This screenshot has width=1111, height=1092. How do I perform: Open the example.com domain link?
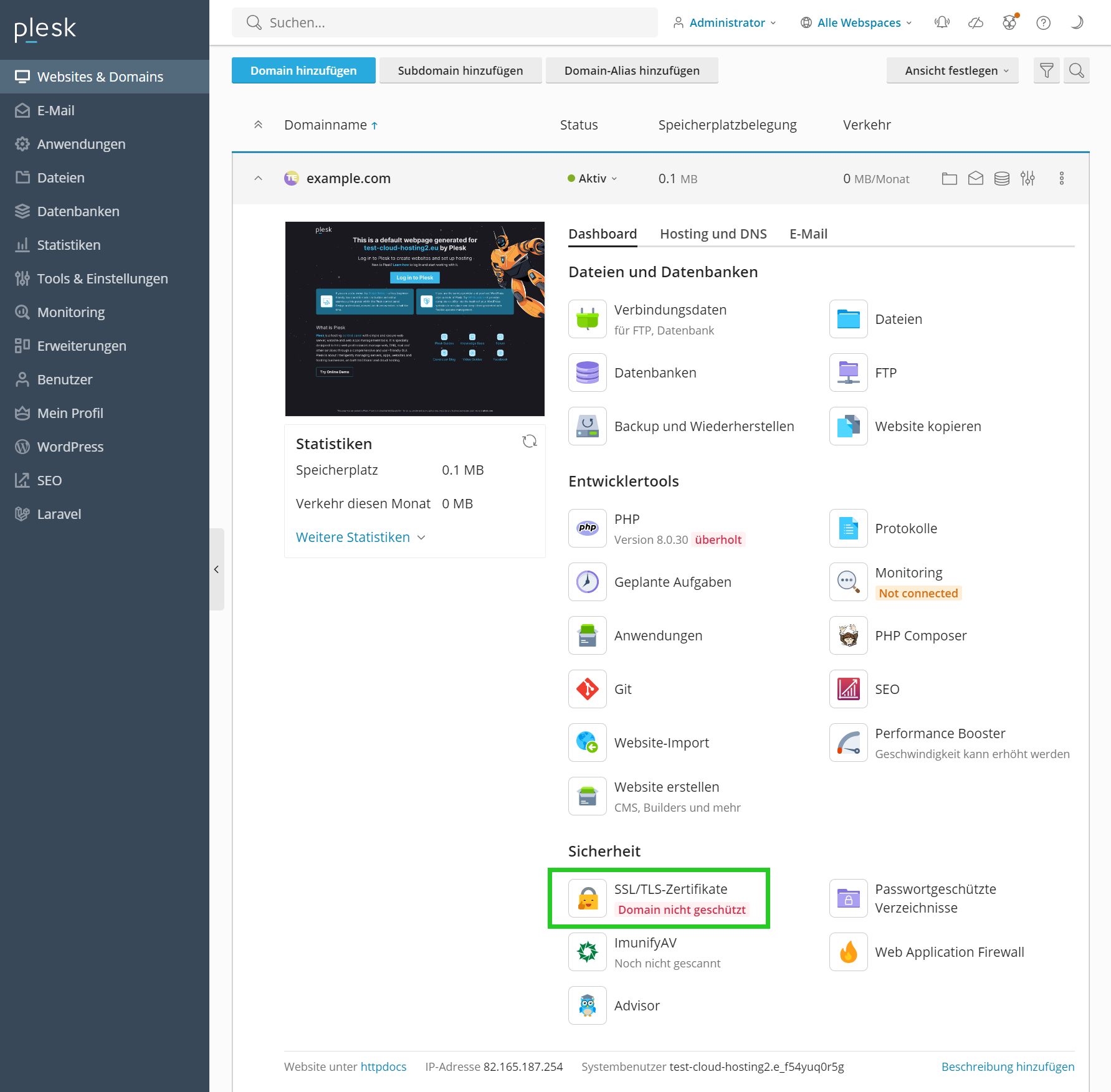348,179
